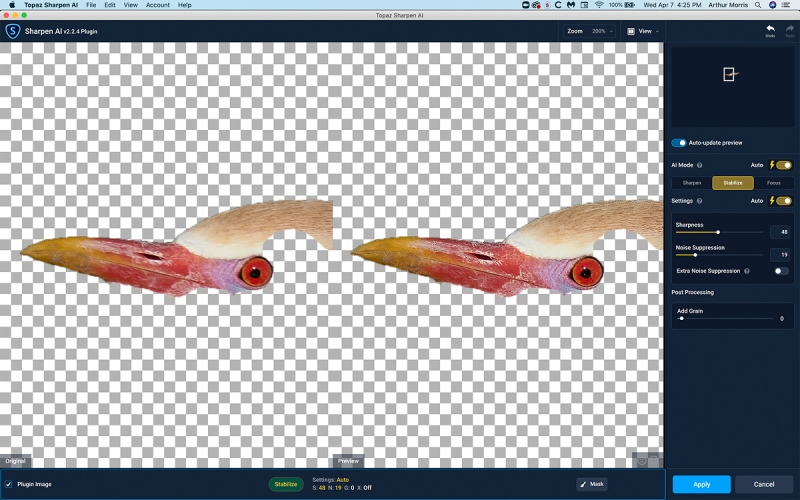Click the Sharpen AI shield logo
Screen dimensions: 800x500
click(13, 31)
